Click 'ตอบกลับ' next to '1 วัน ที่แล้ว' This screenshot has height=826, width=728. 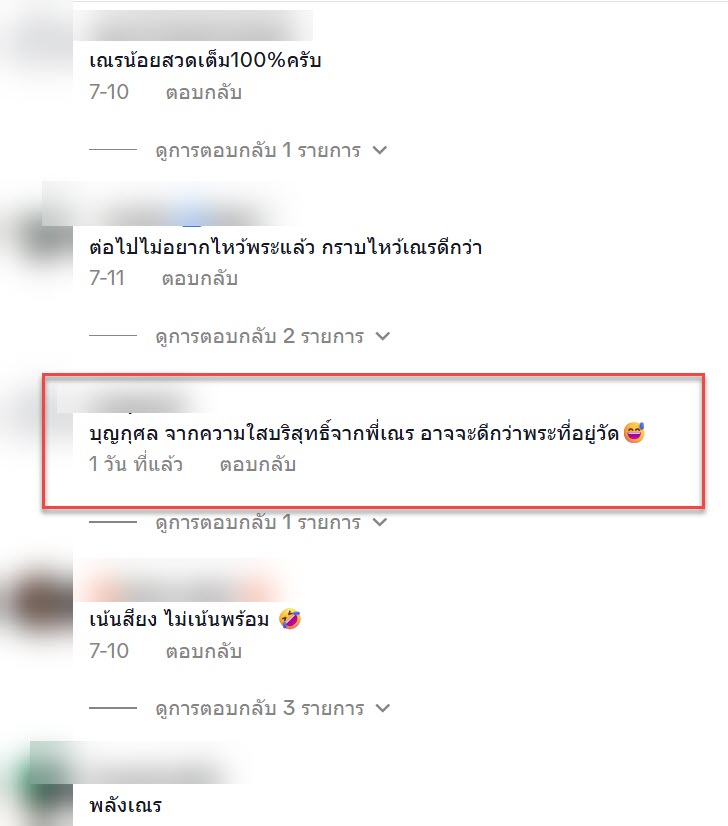[258, 465]
